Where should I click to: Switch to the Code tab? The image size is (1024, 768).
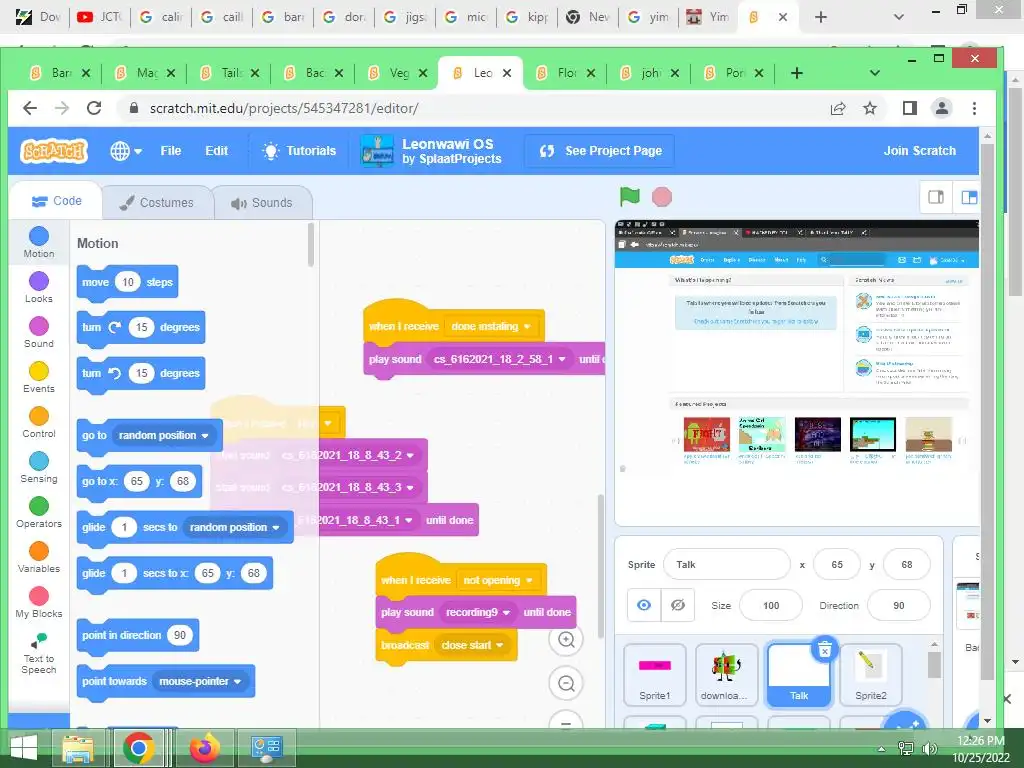pos(57,201)
